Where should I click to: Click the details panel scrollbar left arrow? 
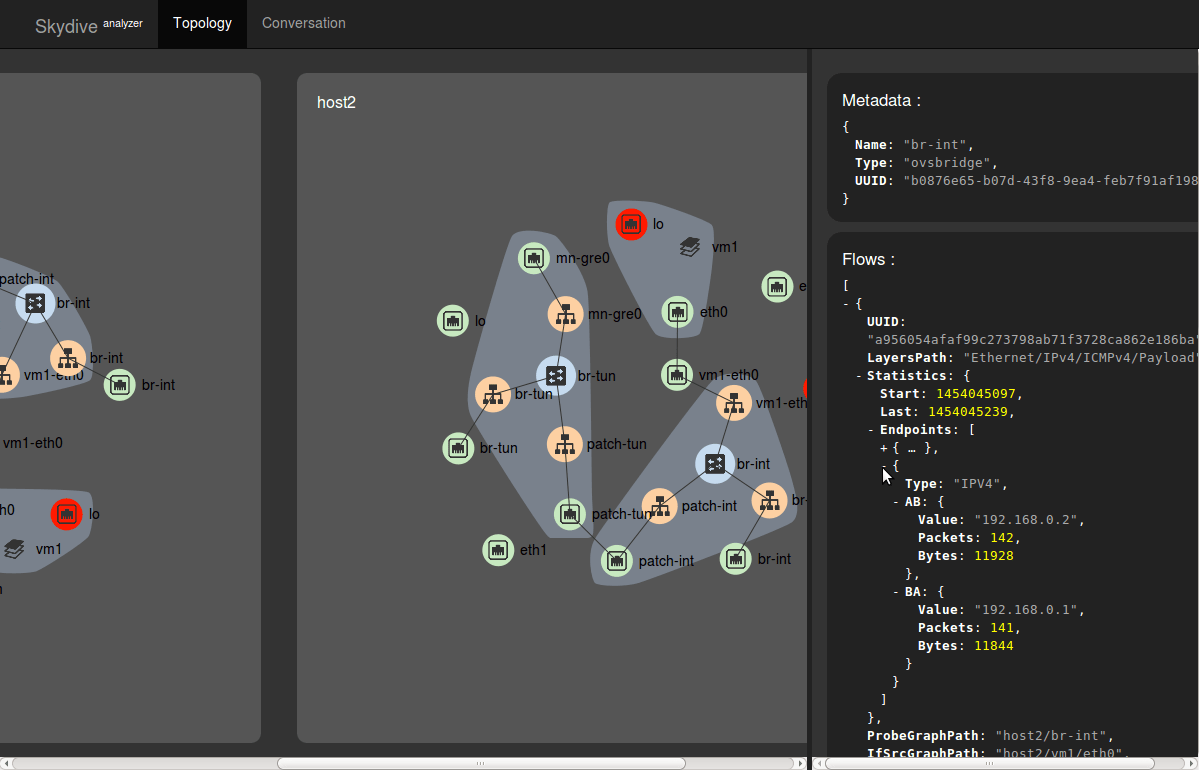(817, 763)
